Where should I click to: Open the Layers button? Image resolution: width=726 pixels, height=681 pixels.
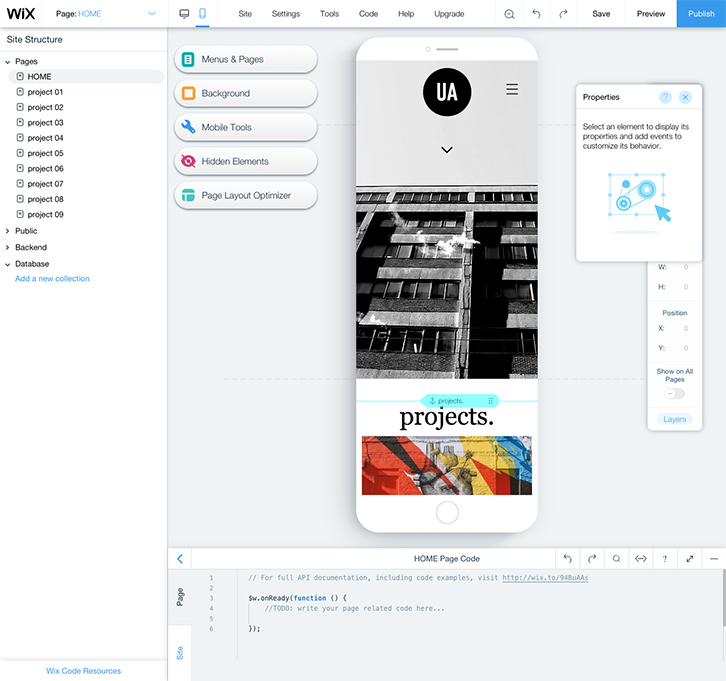coord(675,419)
